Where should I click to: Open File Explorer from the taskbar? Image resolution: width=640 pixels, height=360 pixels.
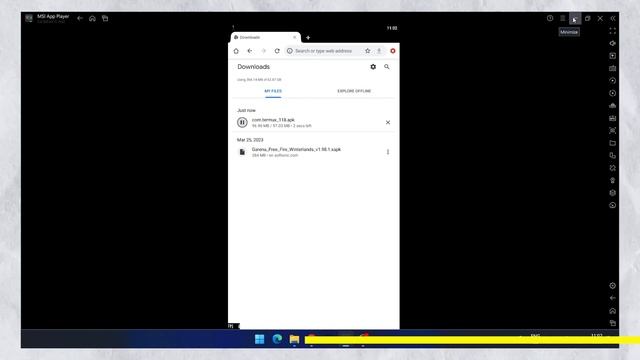pos(294,339)
